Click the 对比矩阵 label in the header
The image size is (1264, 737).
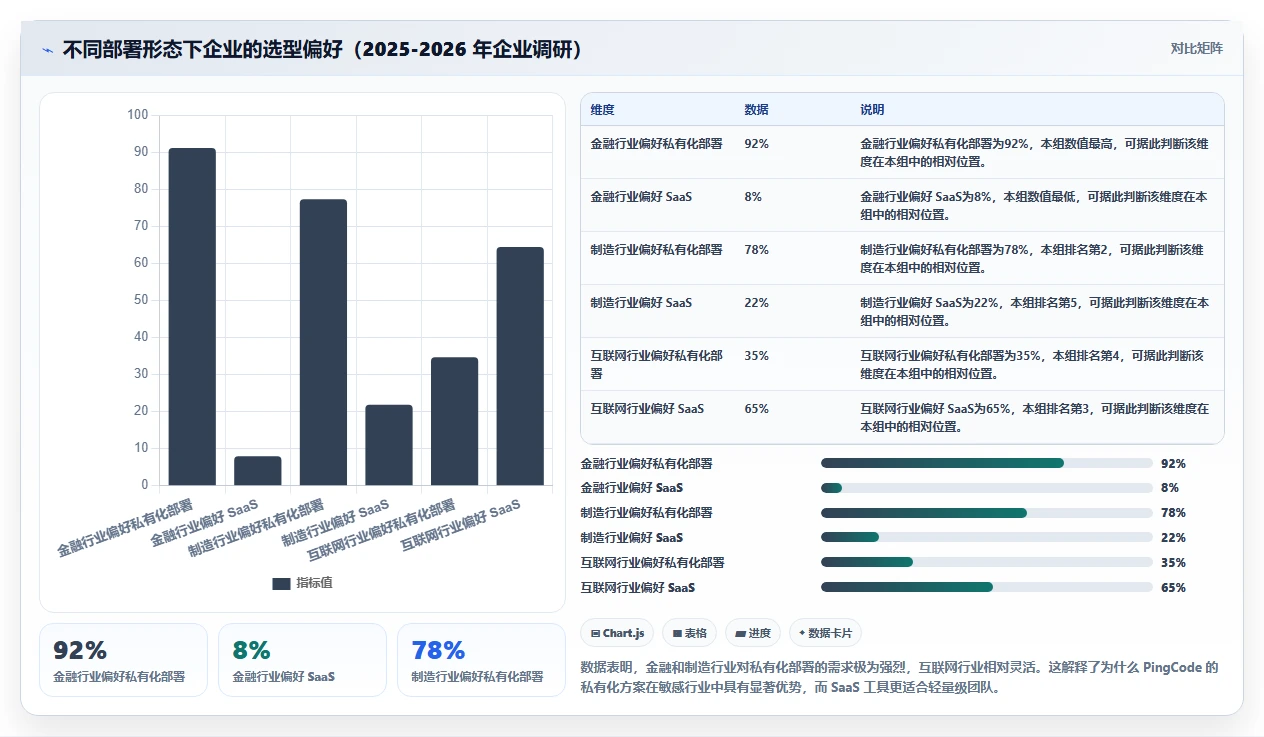click(1196, 48)
